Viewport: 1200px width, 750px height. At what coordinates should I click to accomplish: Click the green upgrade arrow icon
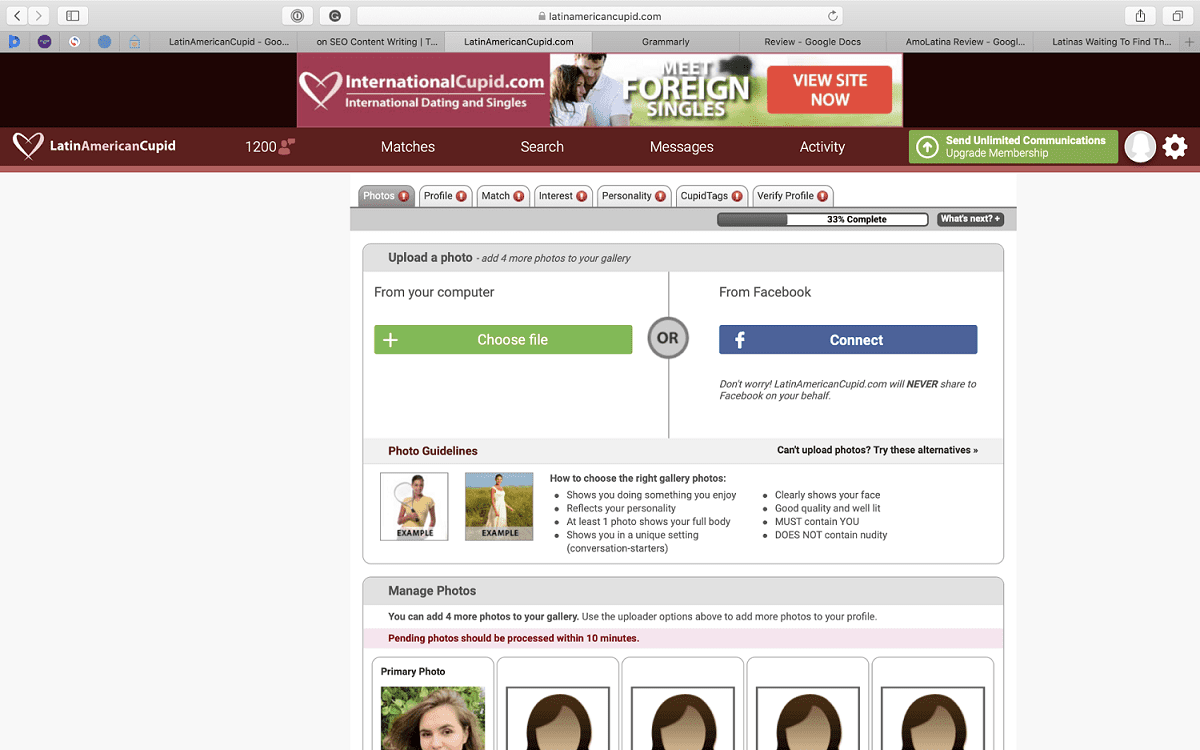pos(927,147)
